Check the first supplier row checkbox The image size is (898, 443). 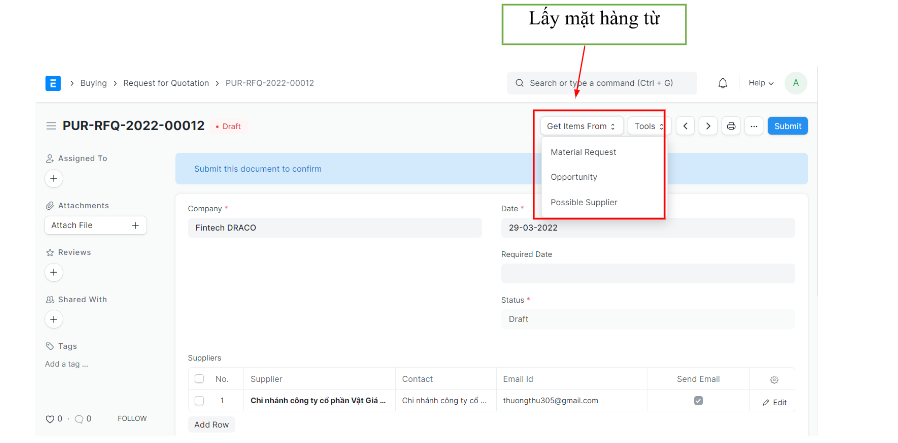[x=199, y=401]
